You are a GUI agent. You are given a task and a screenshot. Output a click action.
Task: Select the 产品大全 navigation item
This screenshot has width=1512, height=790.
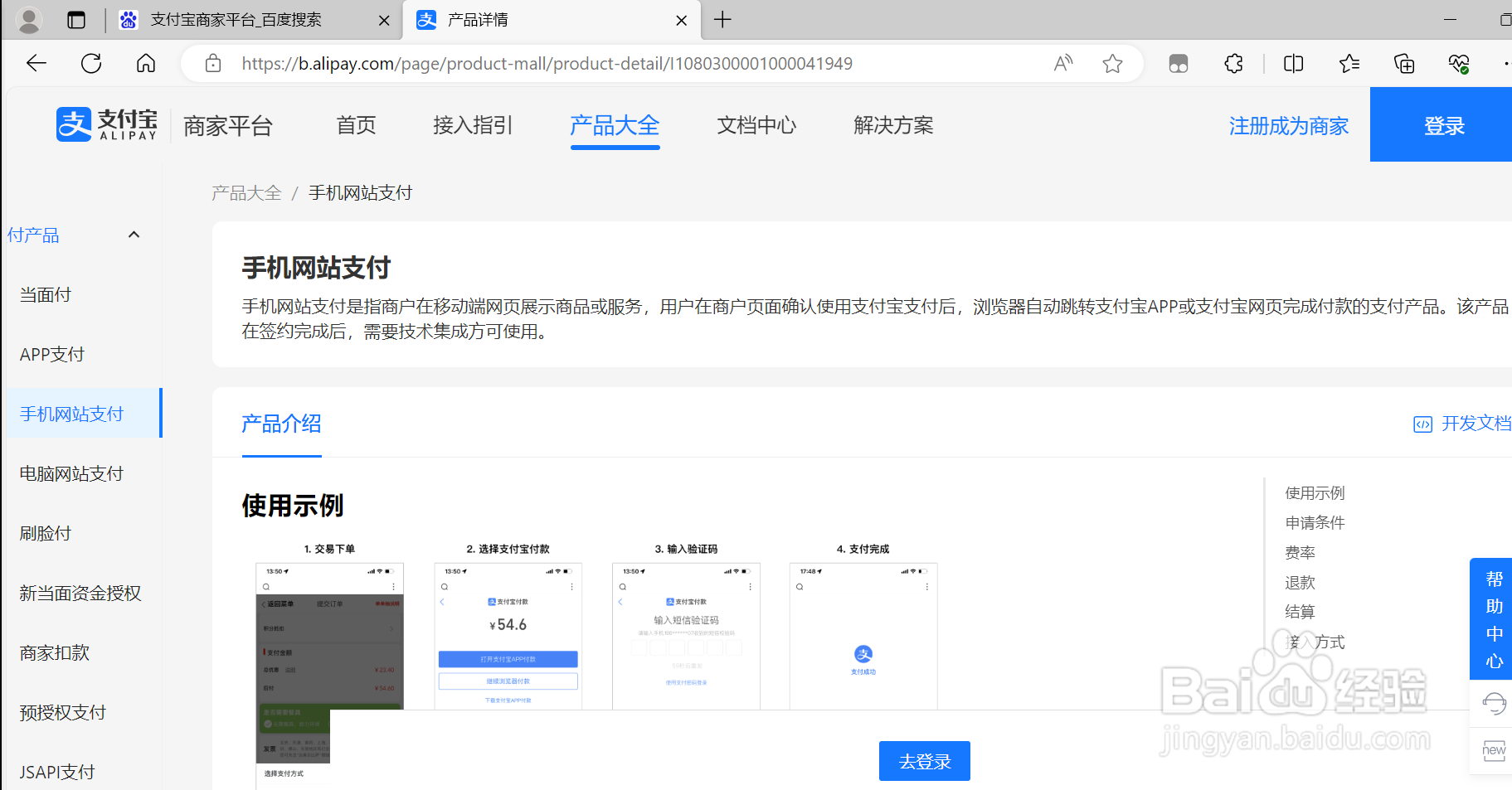[615, 125]
